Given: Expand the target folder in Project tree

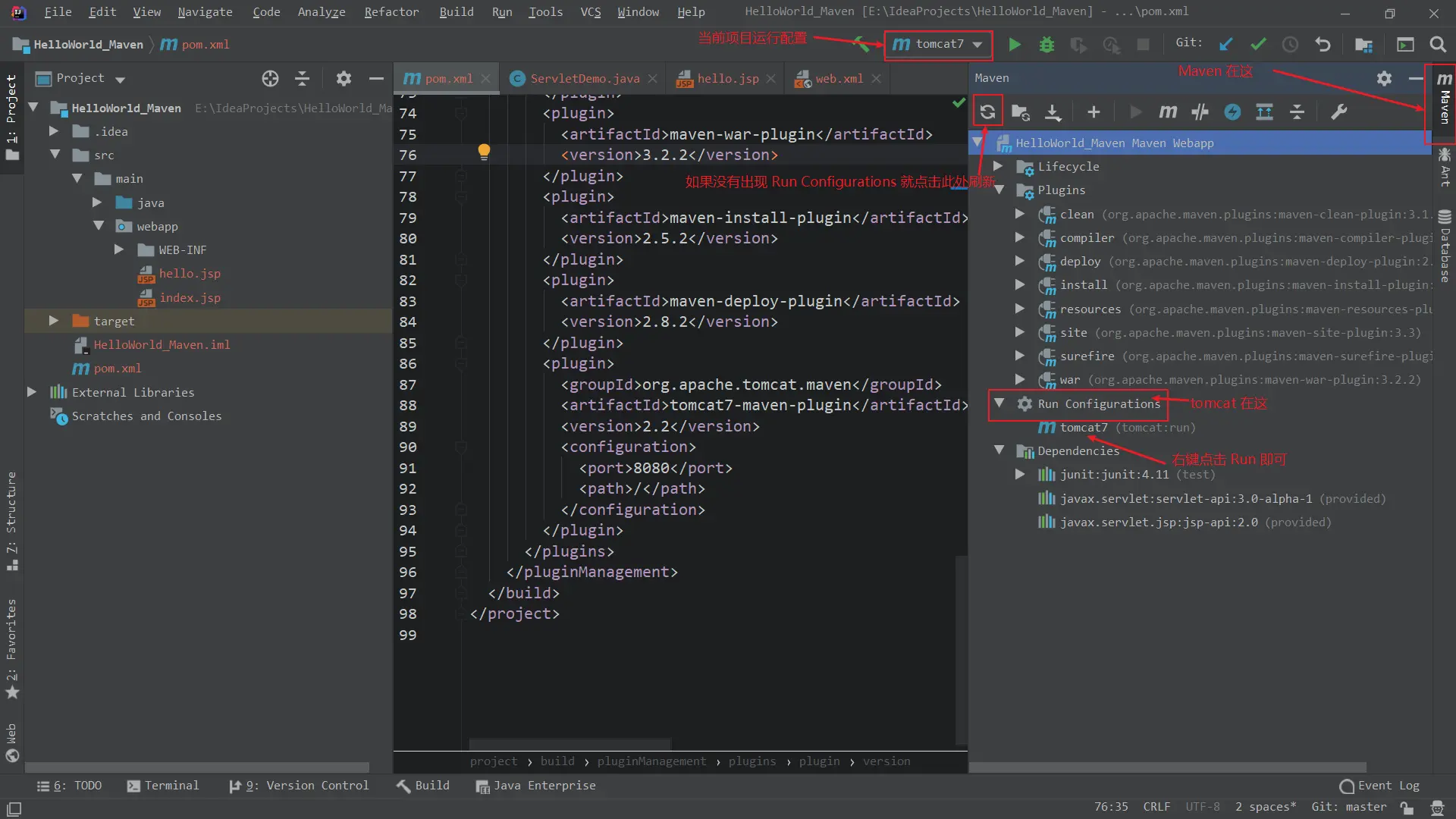Looking at the screenshot, I should 54,321.
